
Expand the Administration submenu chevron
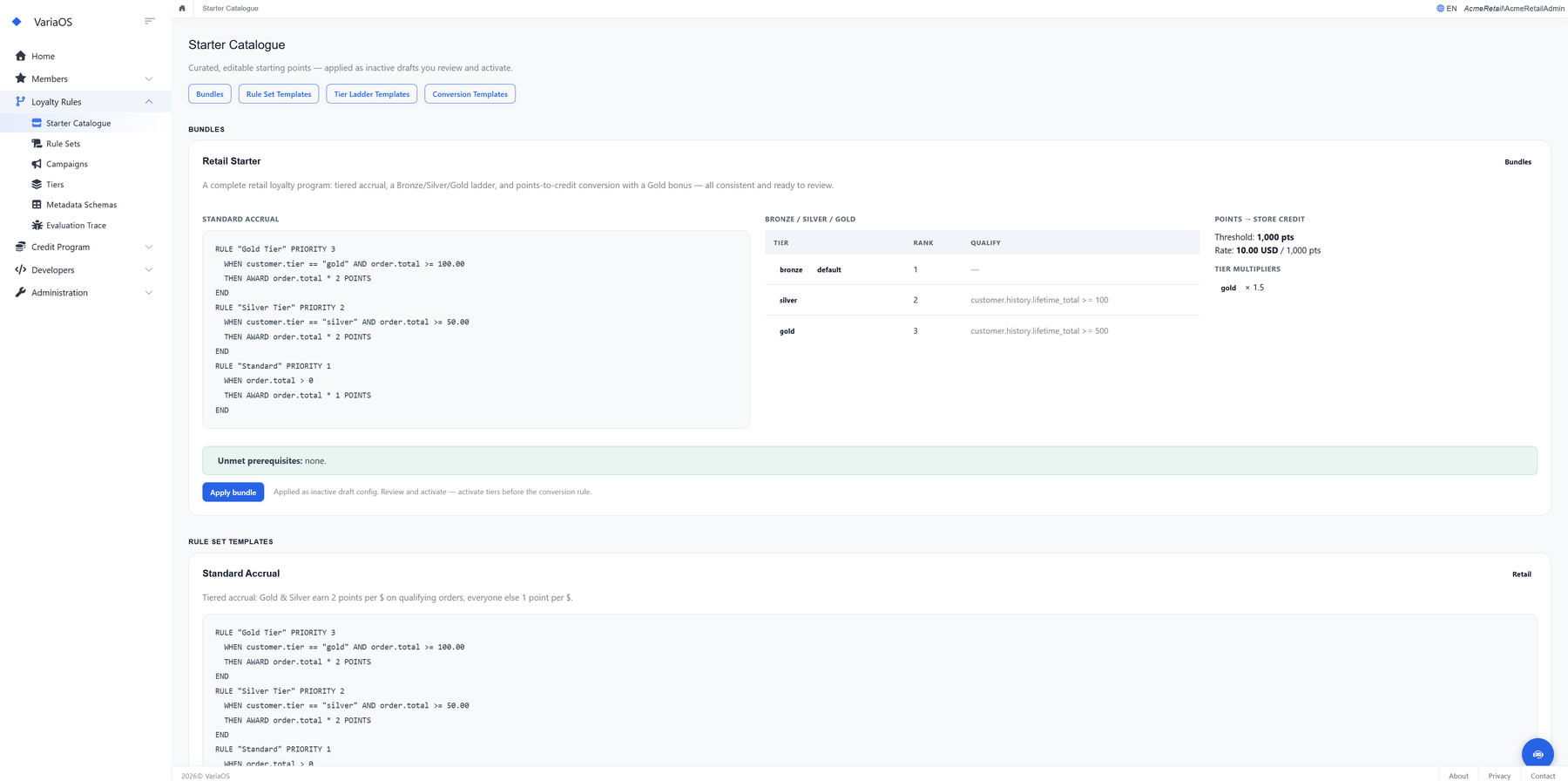[149, 293]
